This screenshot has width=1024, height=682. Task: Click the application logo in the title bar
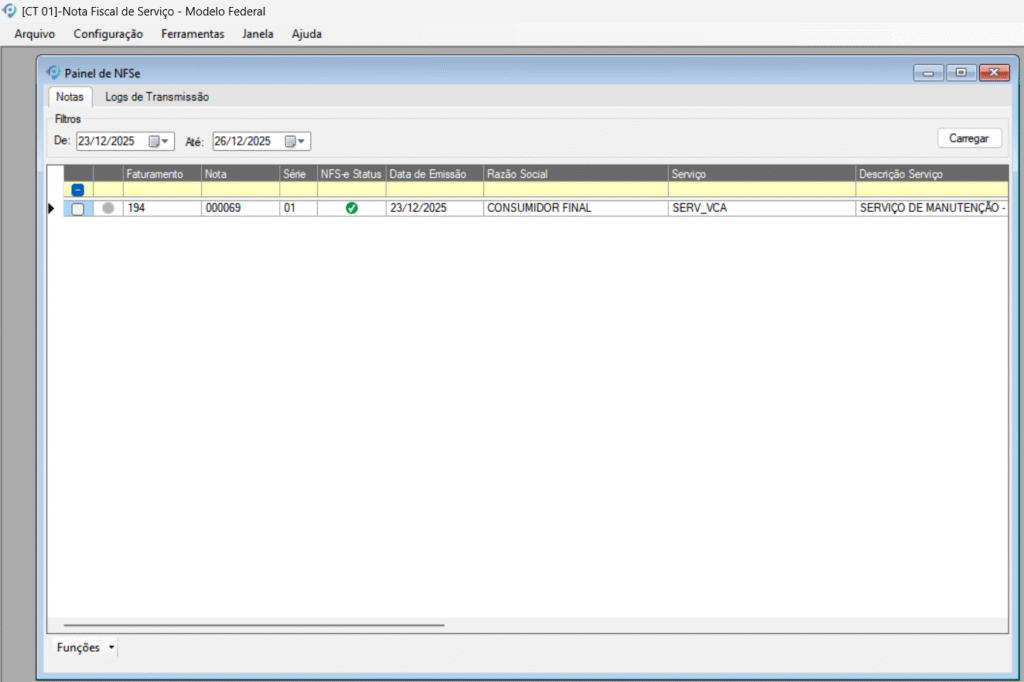[10, 11]
